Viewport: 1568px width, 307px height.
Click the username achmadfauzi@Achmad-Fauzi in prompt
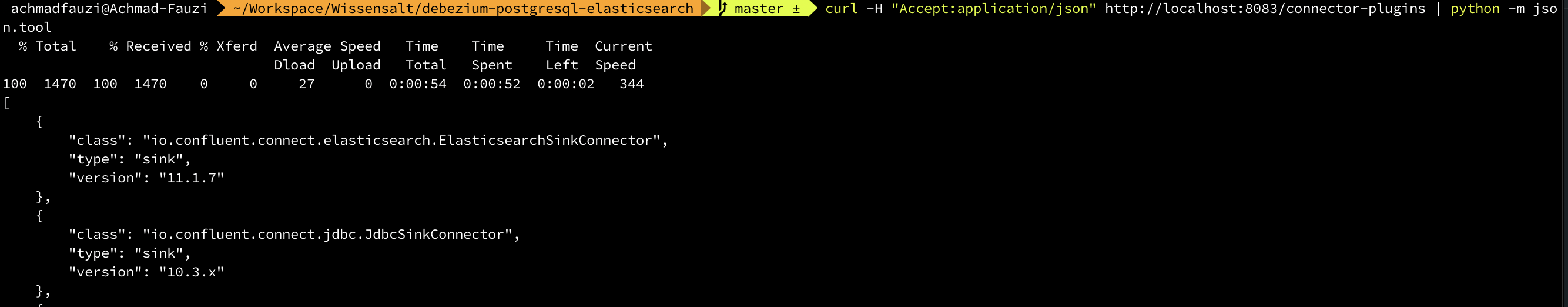coord(109,8)
